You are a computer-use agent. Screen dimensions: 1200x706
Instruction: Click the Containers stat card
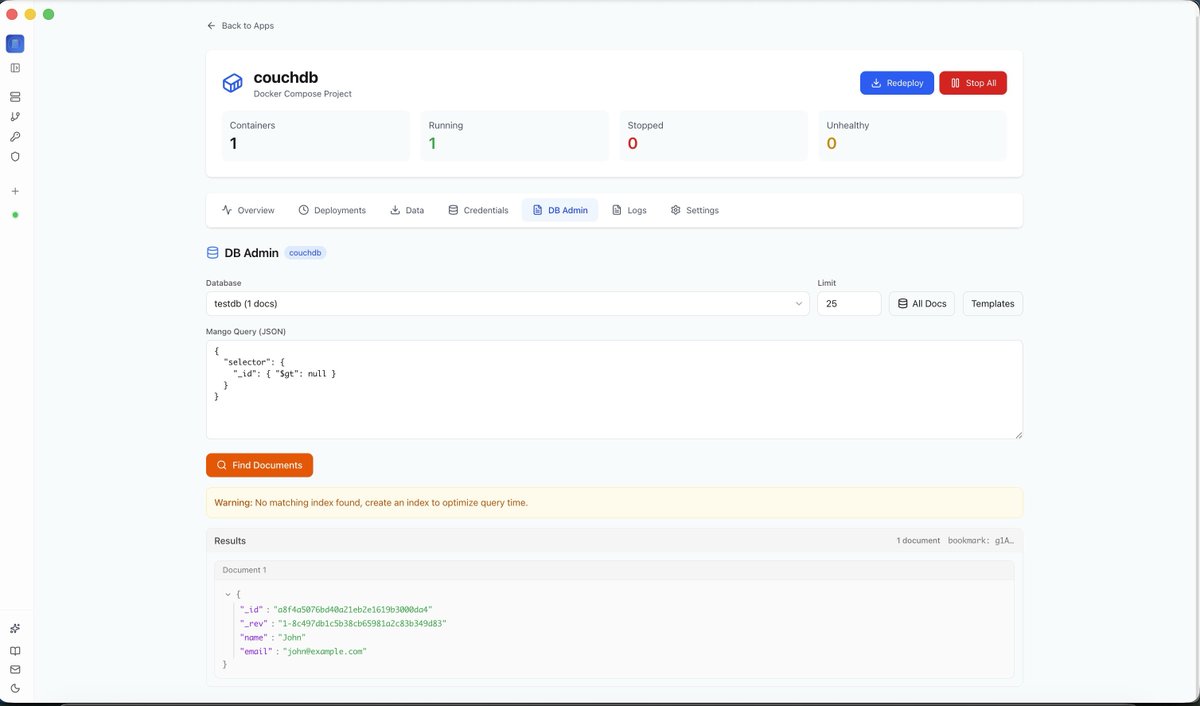click(316, 135)
